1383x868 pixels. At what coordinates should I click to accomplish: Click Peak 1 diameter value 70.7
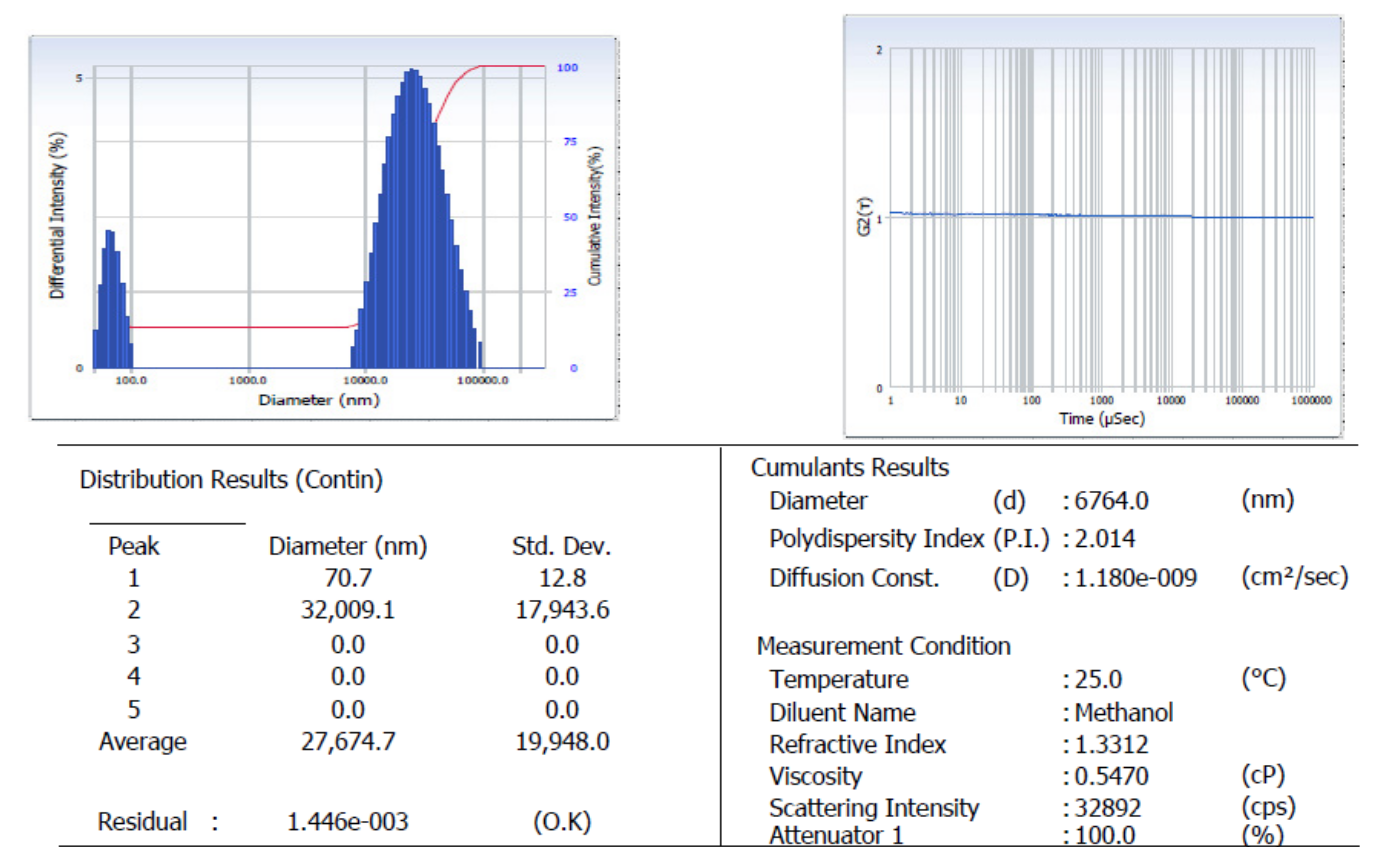tap(348, 578)
